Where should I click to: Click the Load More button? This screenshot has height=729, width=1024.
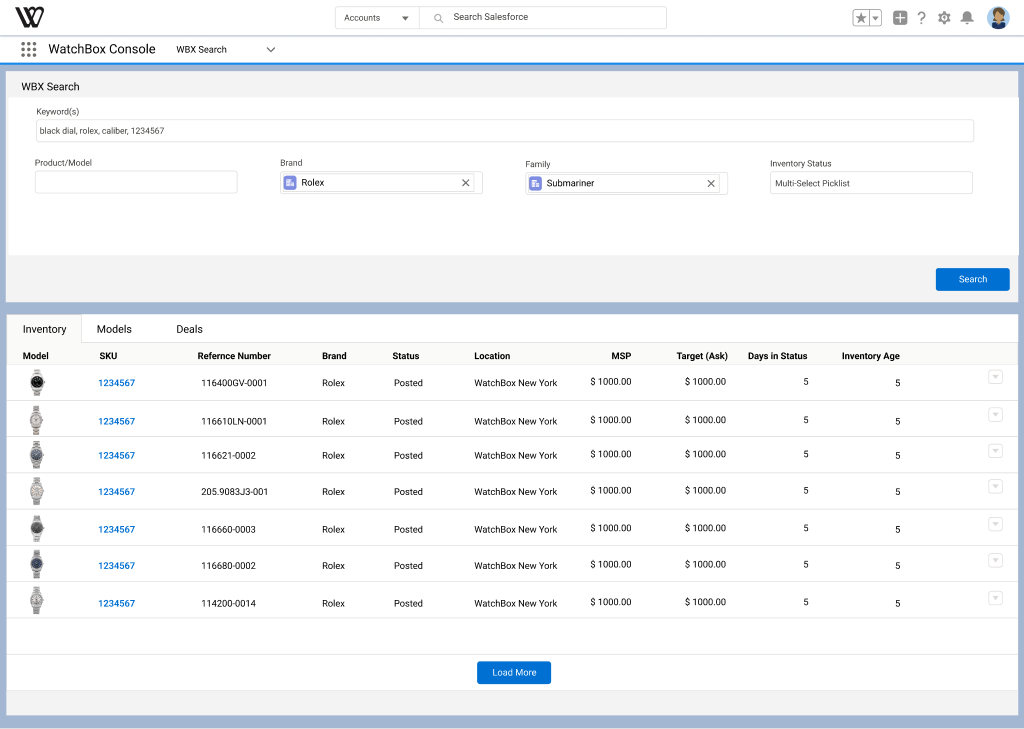(x=514, y=673)
